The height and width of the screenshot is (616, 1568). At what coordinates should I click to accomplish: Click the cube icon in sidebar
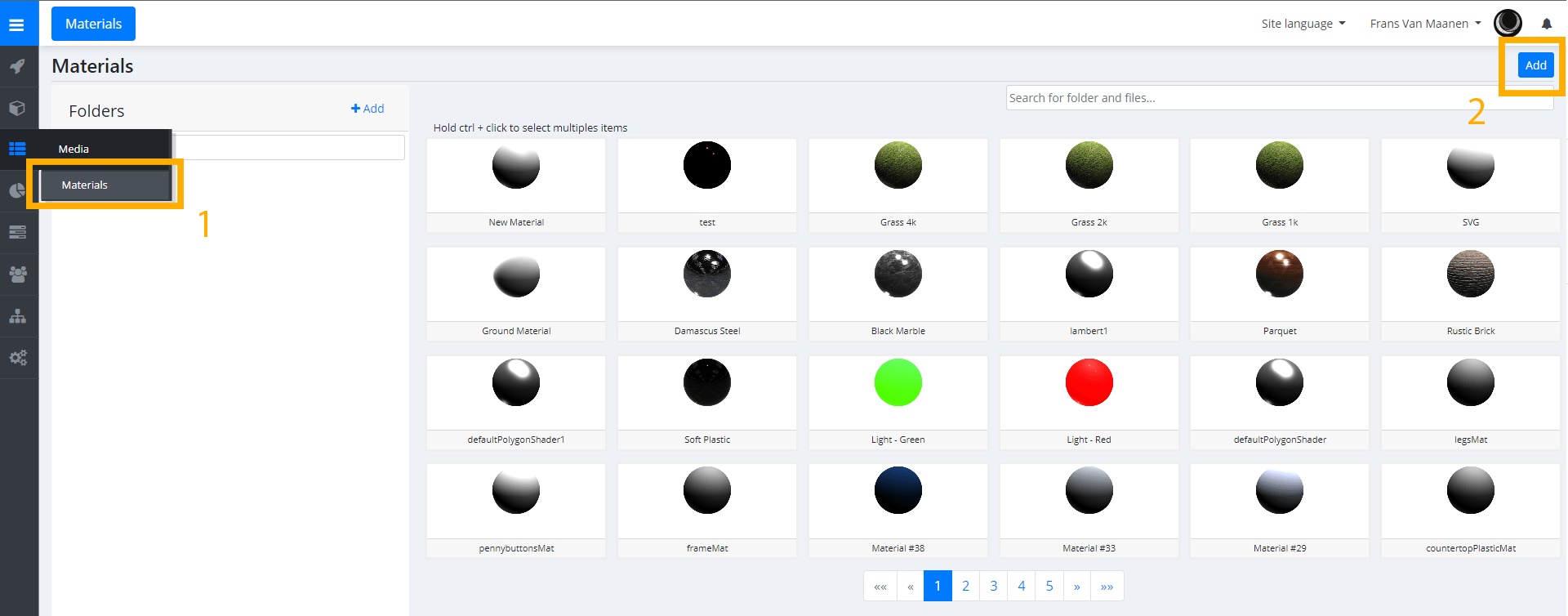coord(17,108)
